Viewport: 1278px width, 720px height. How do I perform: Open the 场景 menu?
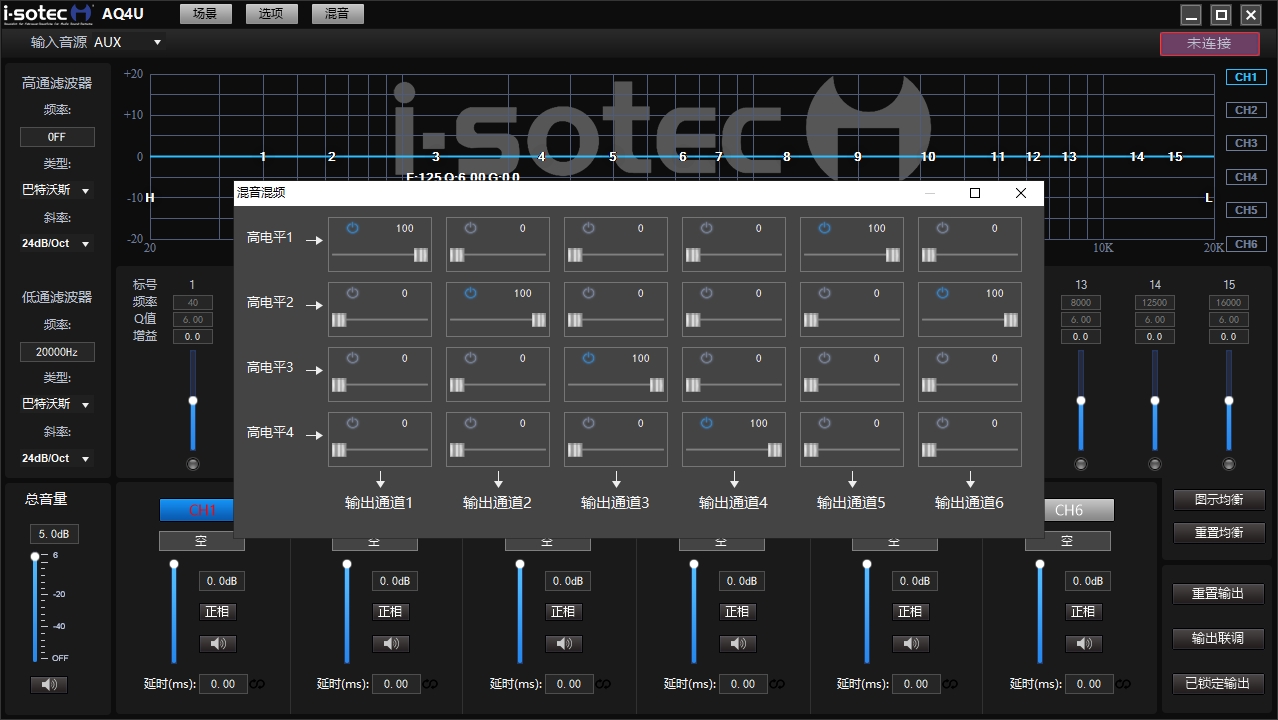[205, 14]
